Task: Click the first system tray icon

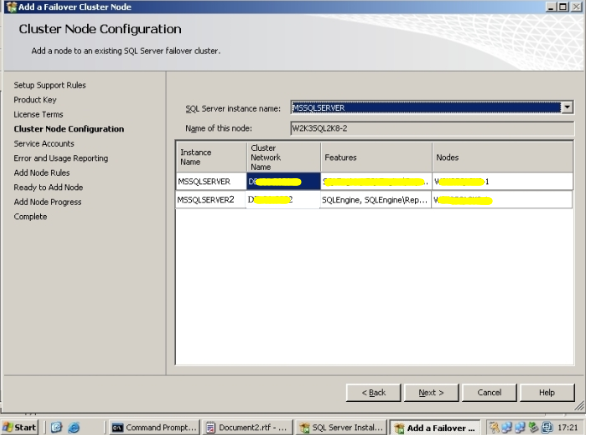Action: click(x=494, y=427)
